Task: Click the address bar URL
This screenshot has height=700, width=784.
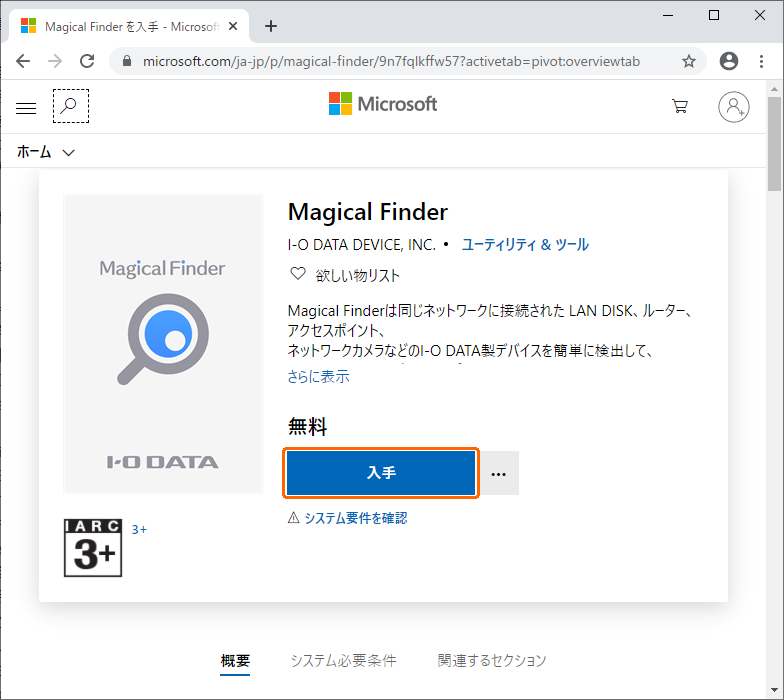Action: [391, 61]
